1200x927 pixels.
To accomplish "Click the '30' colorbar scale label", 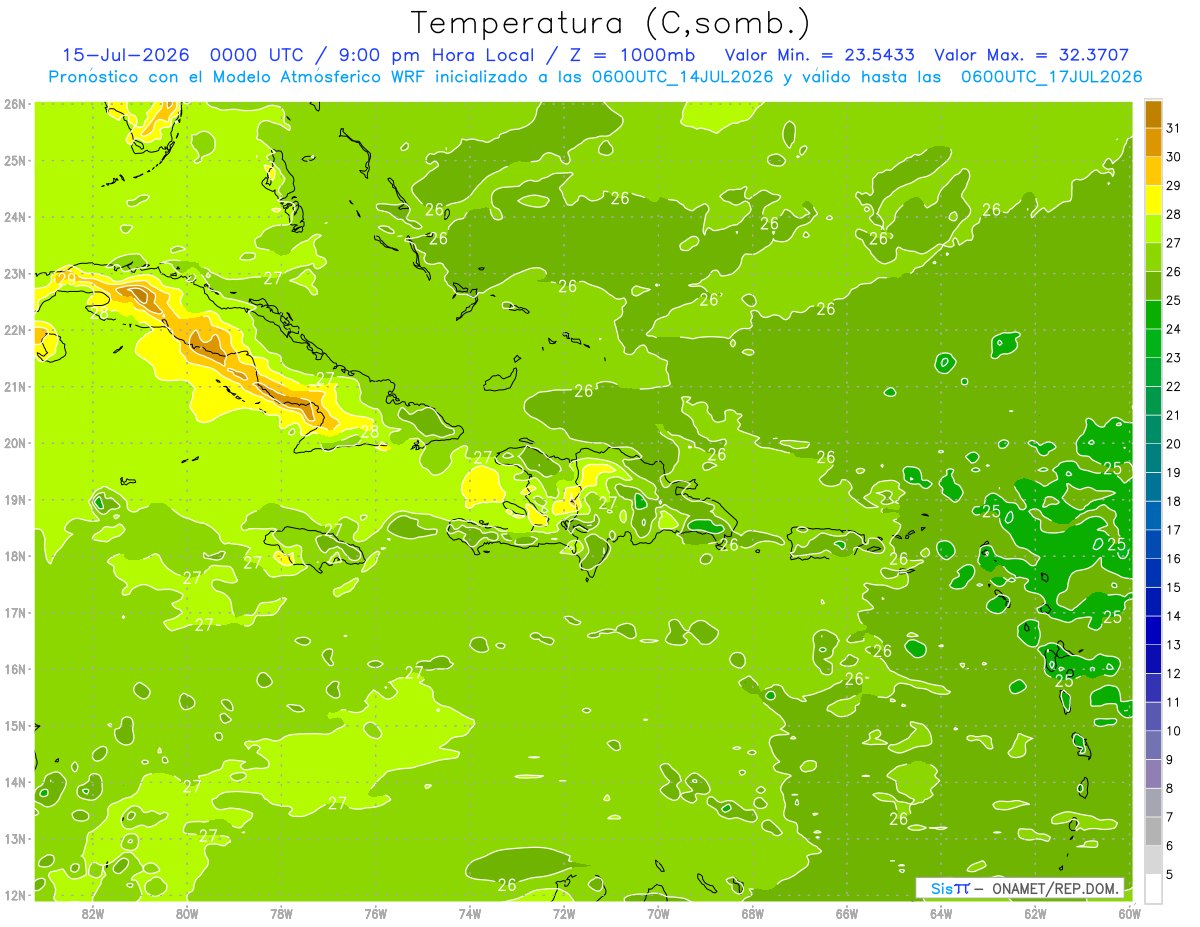I will point(1173,156).
